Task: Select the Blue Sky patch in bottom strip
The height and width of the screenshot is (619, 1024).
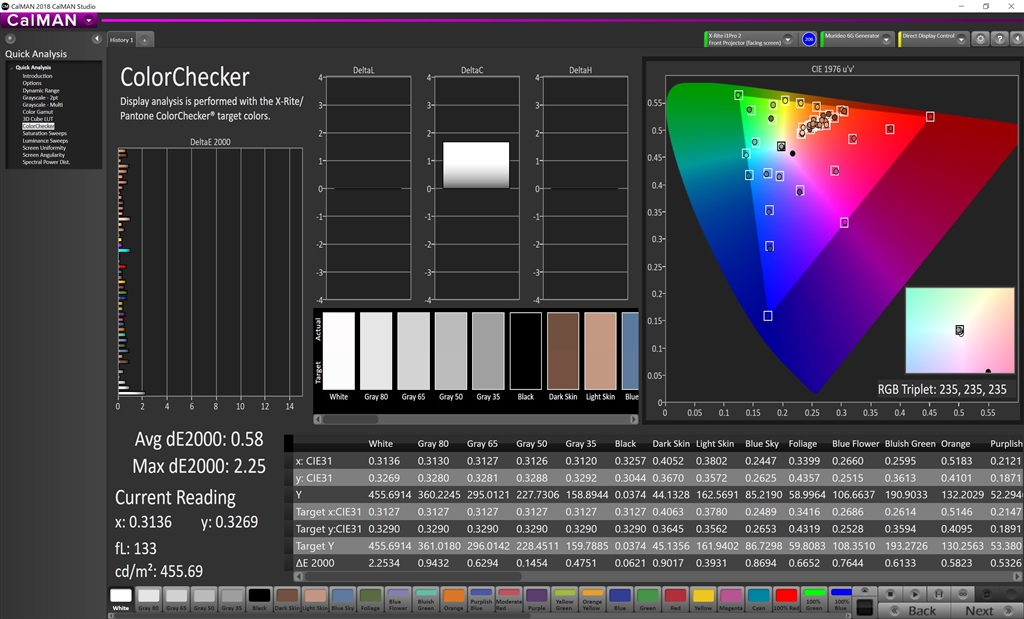Action: point(342,599)
